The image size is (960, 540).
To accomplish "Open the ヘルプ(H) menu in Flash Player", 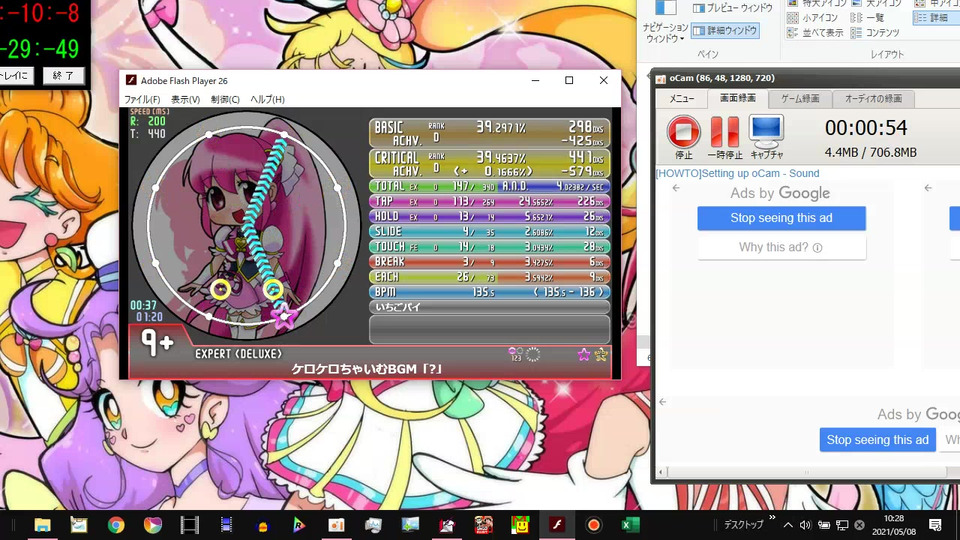I will point(267,99).
